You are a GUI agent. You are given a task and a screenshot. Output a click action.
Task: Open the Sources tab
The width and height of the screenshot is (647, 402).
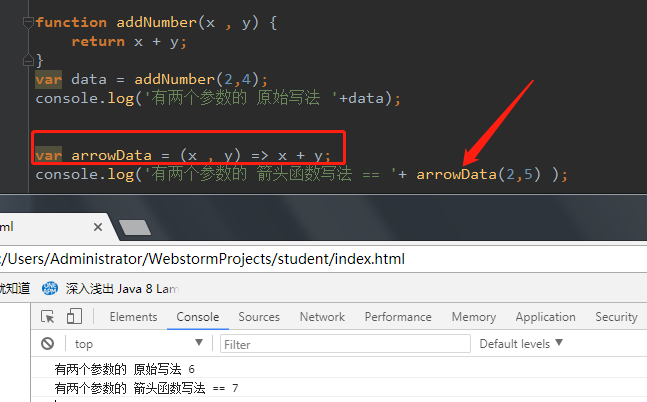pyautogui.click(x=259, y=317)
